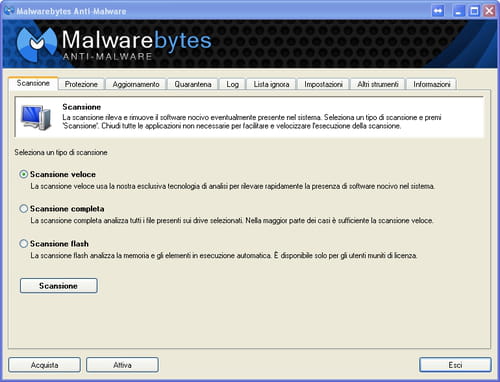Minimize the Malwarebytes window

(459, 11)
